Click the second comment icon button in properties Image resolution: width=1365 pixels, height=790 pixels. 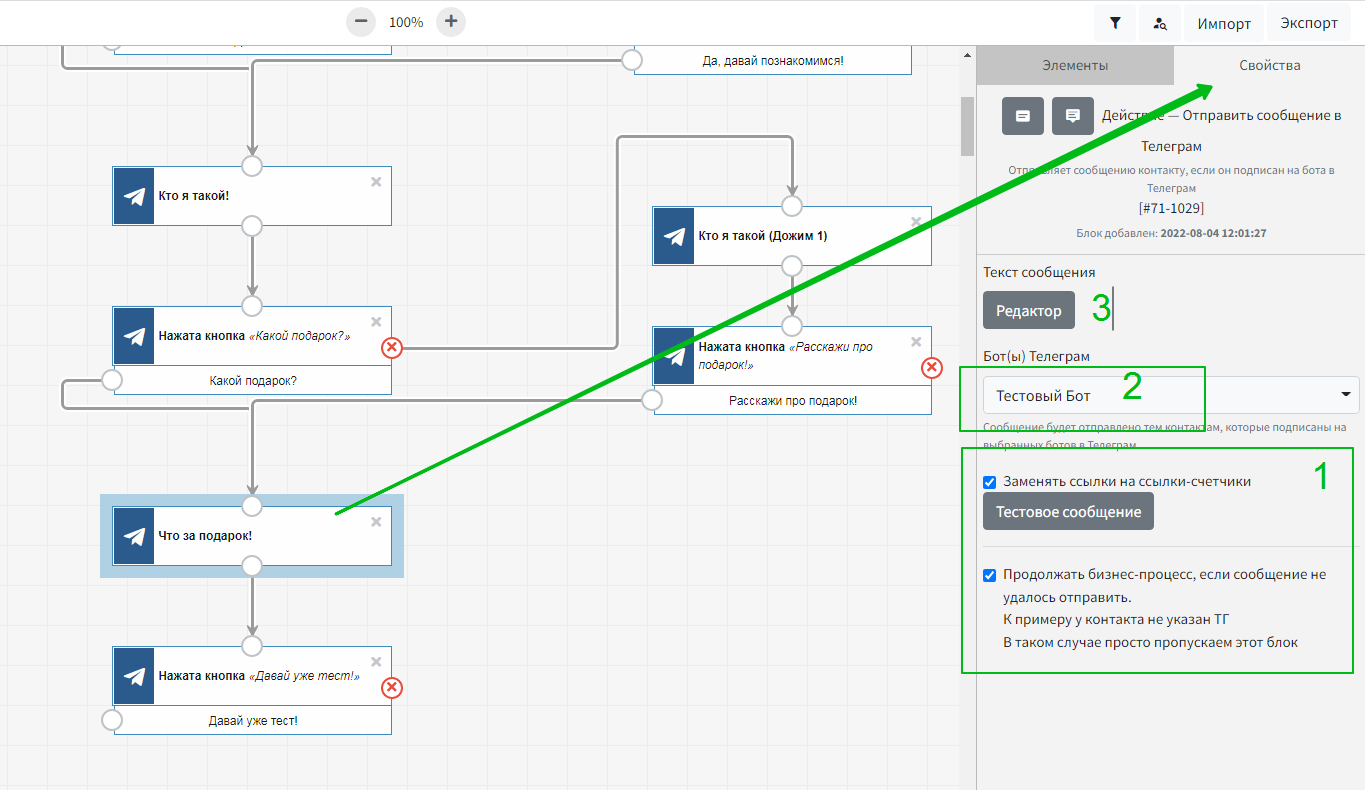[x=1073, y=116]
